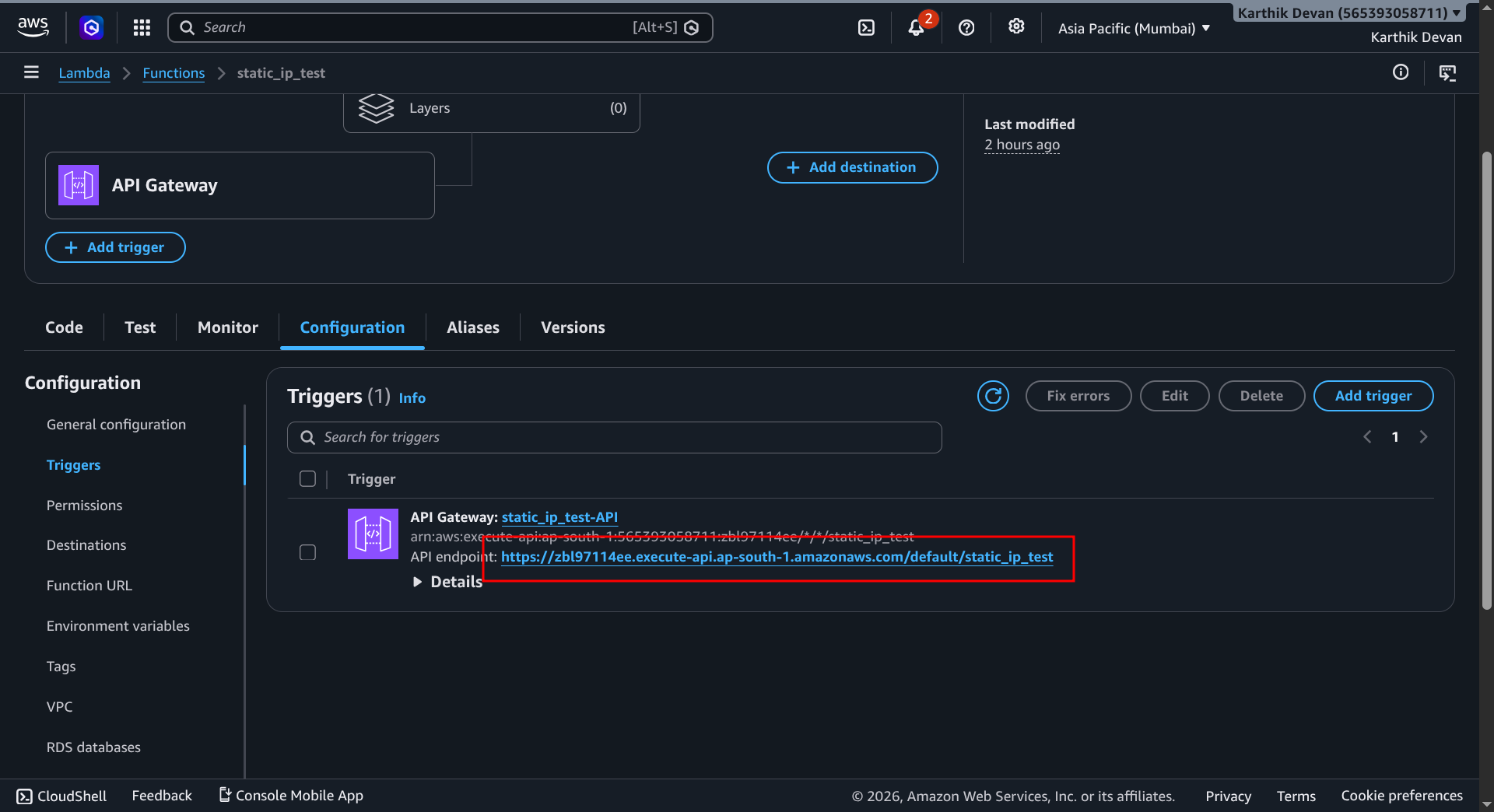Viewport: 1494px width, 812px height.
Task: Select the Configuration tab
Action: [352, 327]
